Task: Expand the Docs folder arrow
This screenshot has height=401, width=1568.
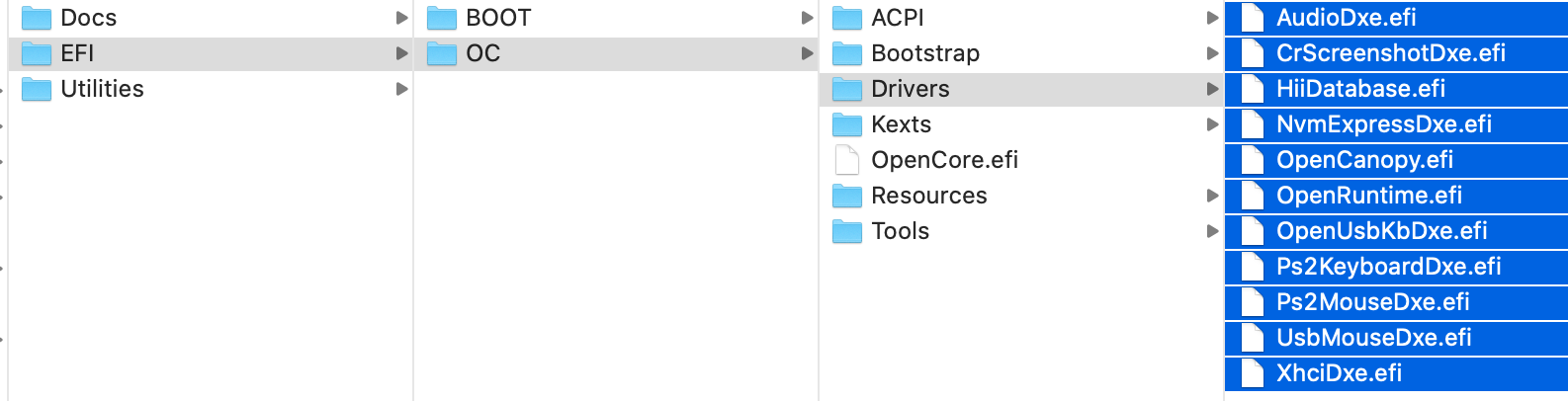Action: pyautogui.click(x=401, y=18)
